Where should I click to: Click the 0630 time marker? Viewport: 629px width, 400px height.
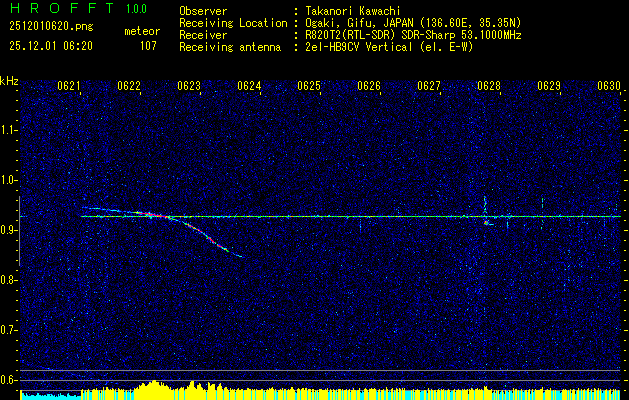(x=609, y=86)
